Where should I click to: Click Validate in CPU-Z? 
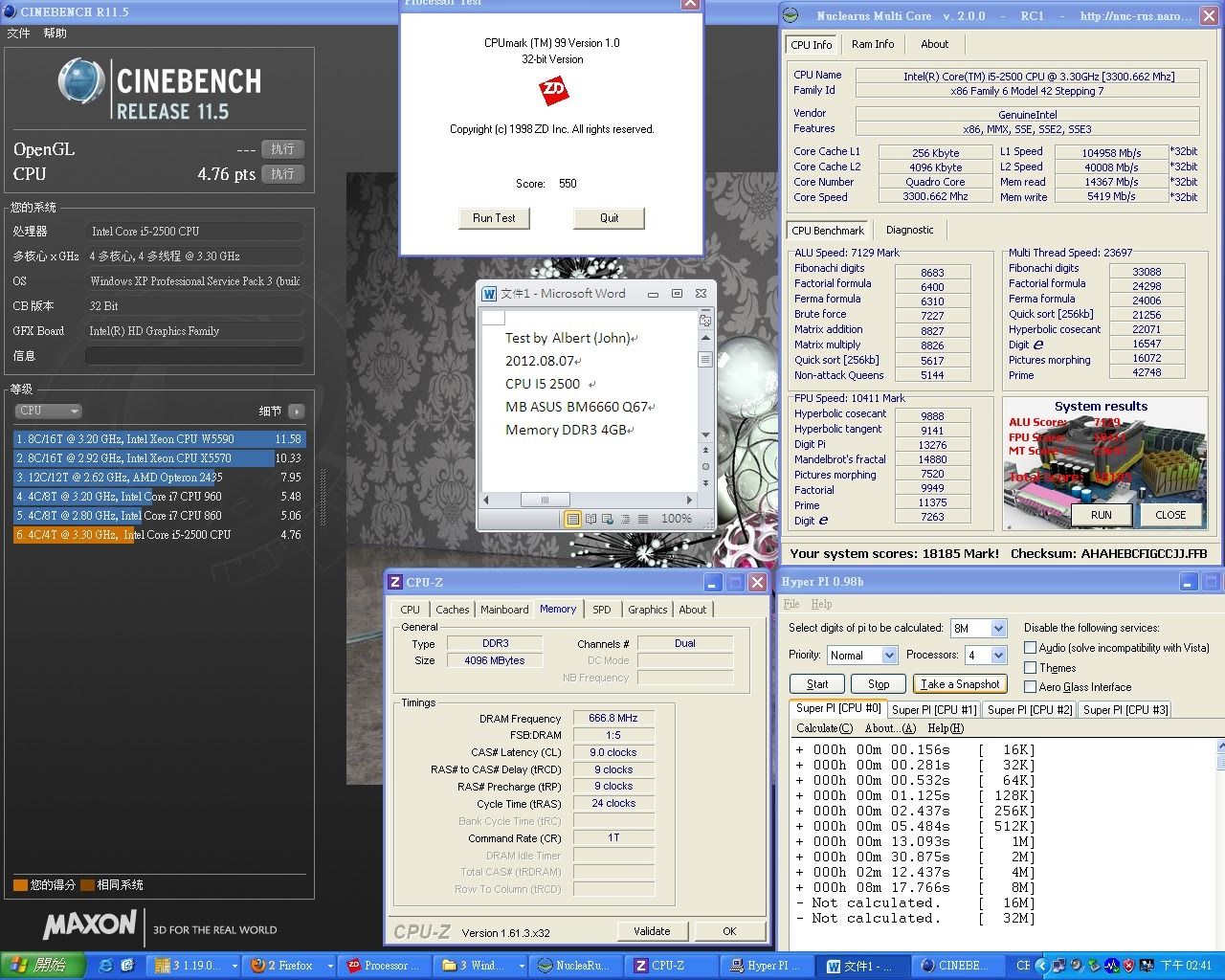(652, 931)
